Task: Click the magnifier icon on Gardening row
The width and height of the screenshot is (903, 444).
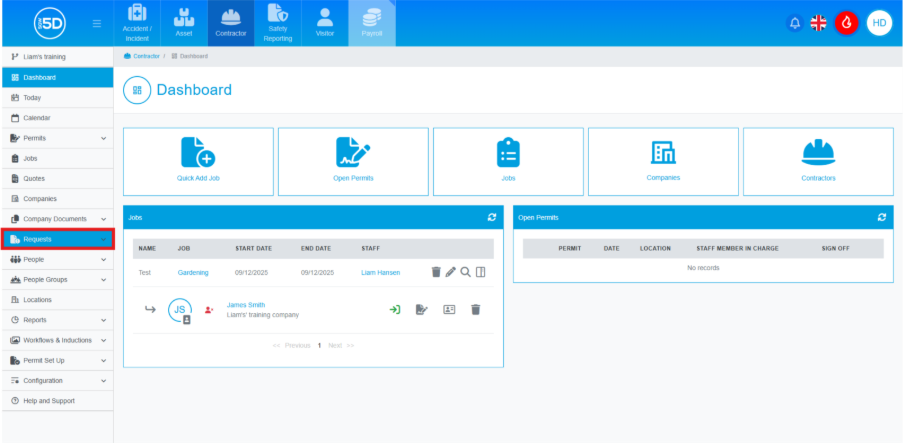Action: coord(465,272)
